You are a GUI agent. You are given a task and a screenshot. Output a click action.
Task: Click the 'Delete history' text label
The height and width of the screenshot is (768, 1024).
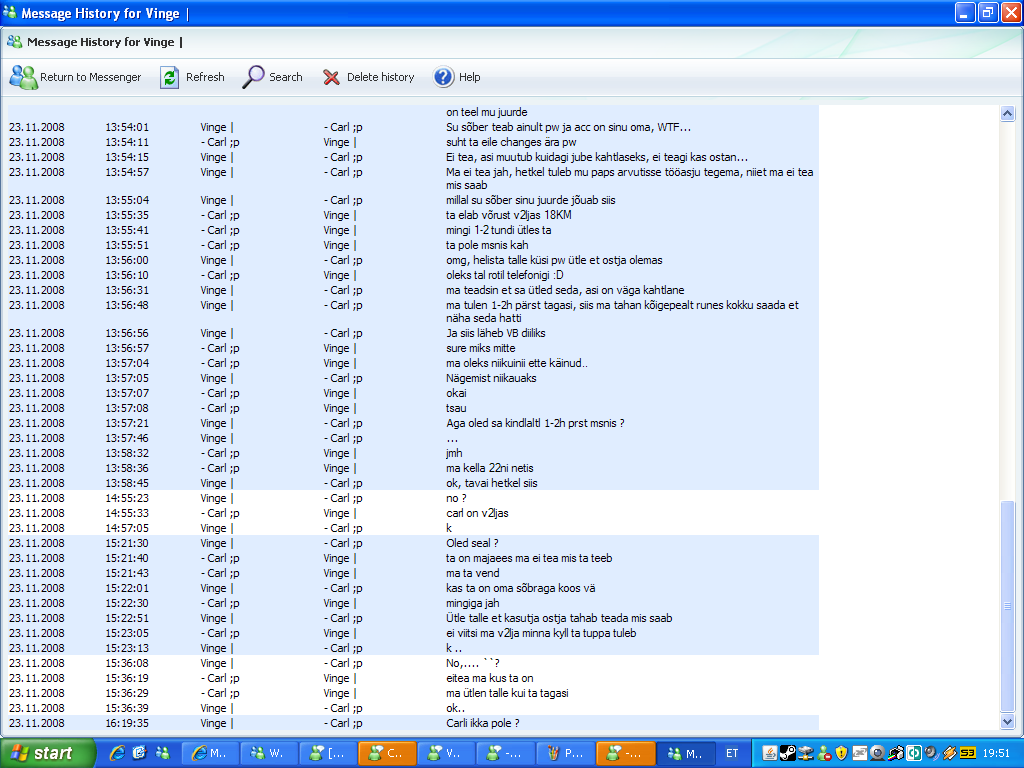tap(380, 77)
